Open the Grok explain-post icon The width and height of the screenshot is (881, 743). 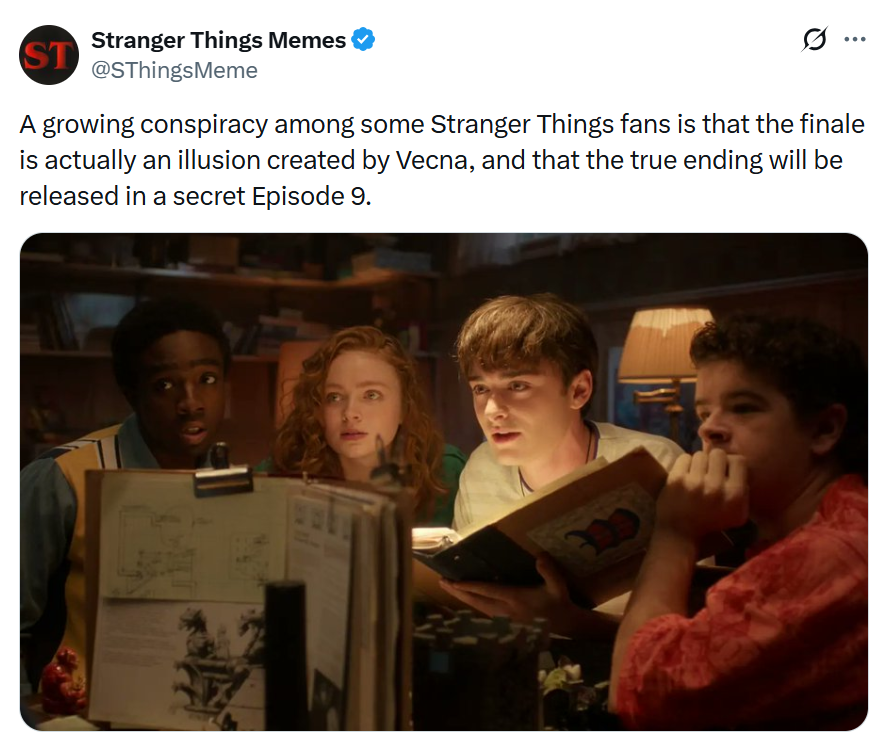point(814,40)
